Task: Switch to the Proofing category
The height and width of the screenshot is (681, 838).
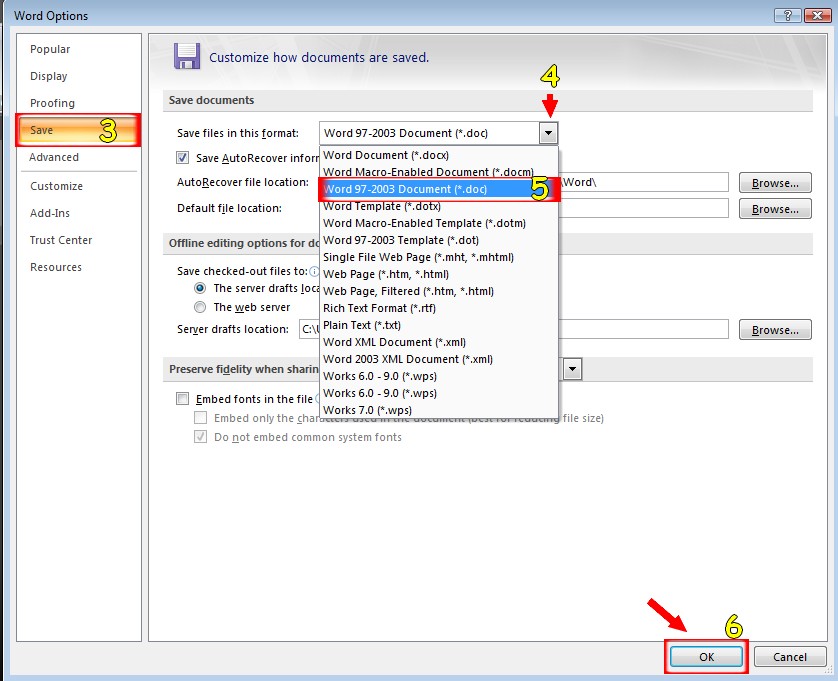Action: [52, 103]
